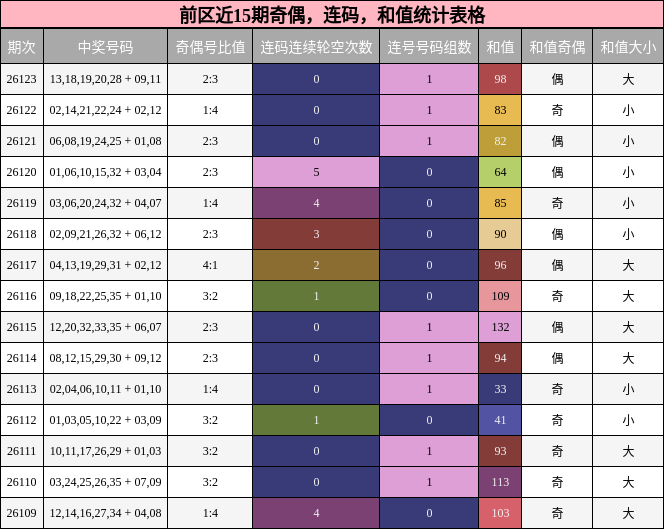Click sum value 33 in row 26113
The image size is (664, 529).
coord(500,389)
